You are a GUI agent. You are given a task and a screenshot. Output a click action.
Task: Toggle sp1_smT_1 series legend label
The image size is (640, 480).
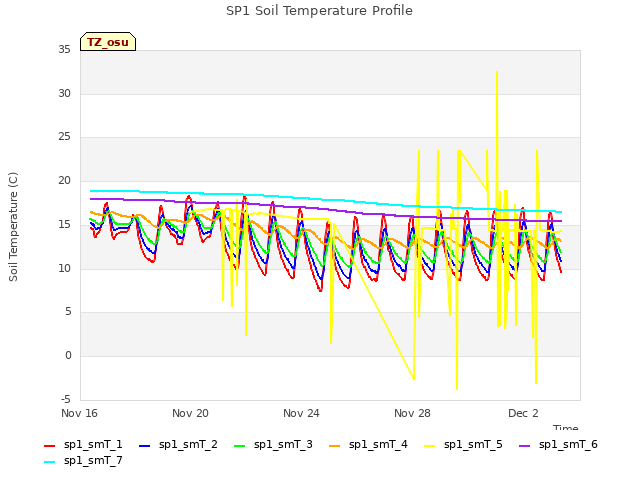pyautogui.click(x=93, y=444)
